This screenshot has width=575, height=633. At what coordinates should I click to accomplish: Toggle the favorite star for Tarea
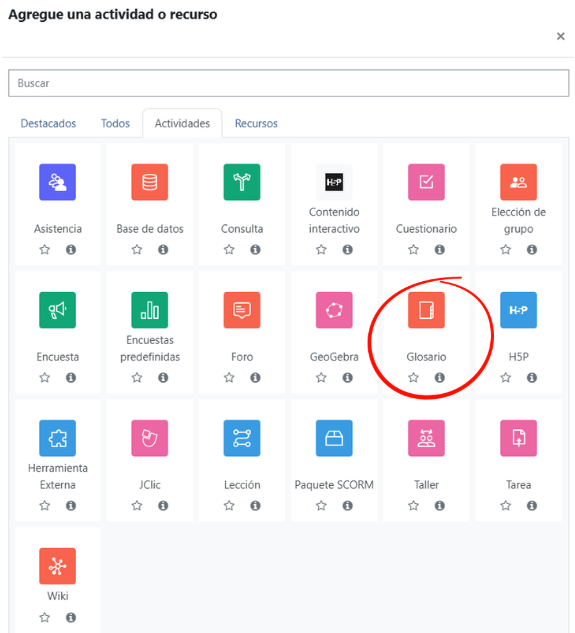[x=506, y=505]
